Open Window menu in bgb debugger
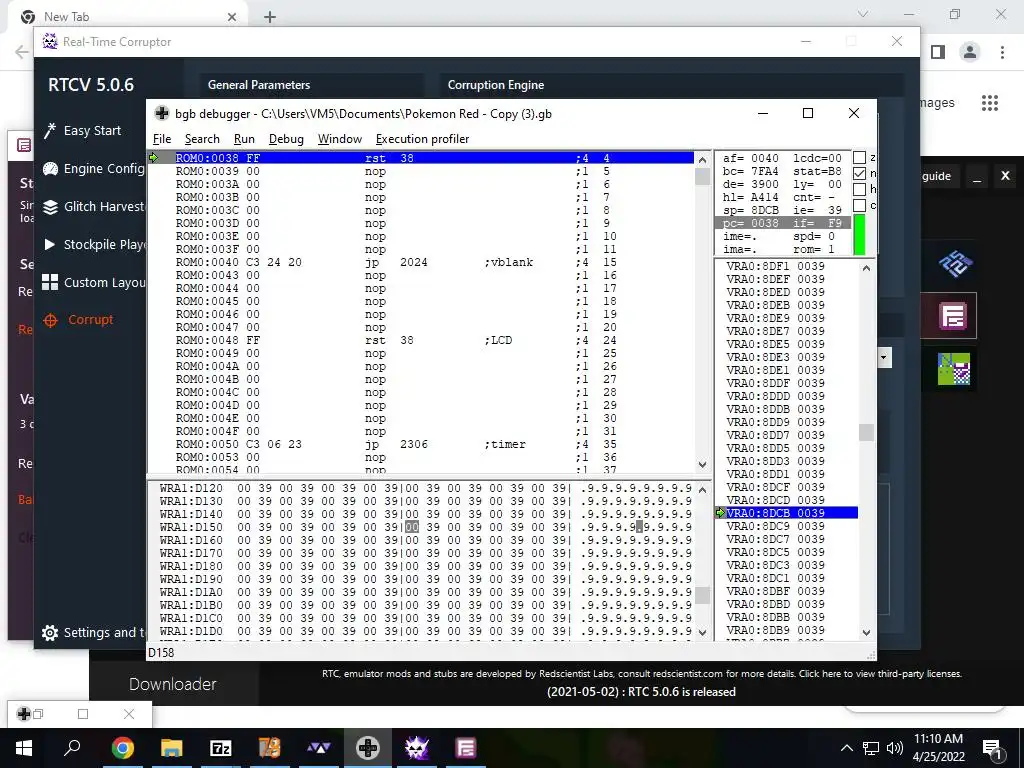Screen dimensions: 1024x768 click(x=340, y=139)
